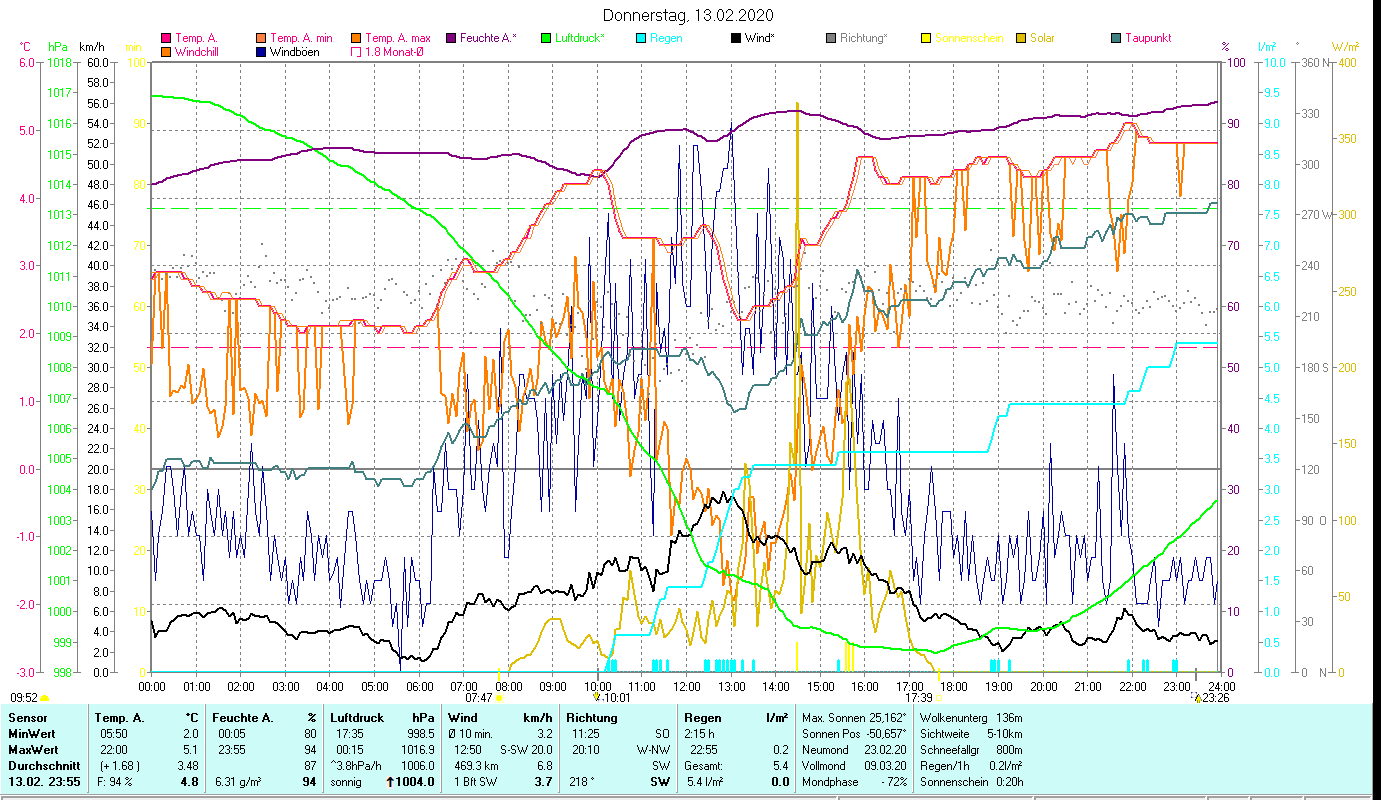This screenshot has width=1381, height=800.
Task: Click the blue Windböen legend square
Action: (262, 52)
